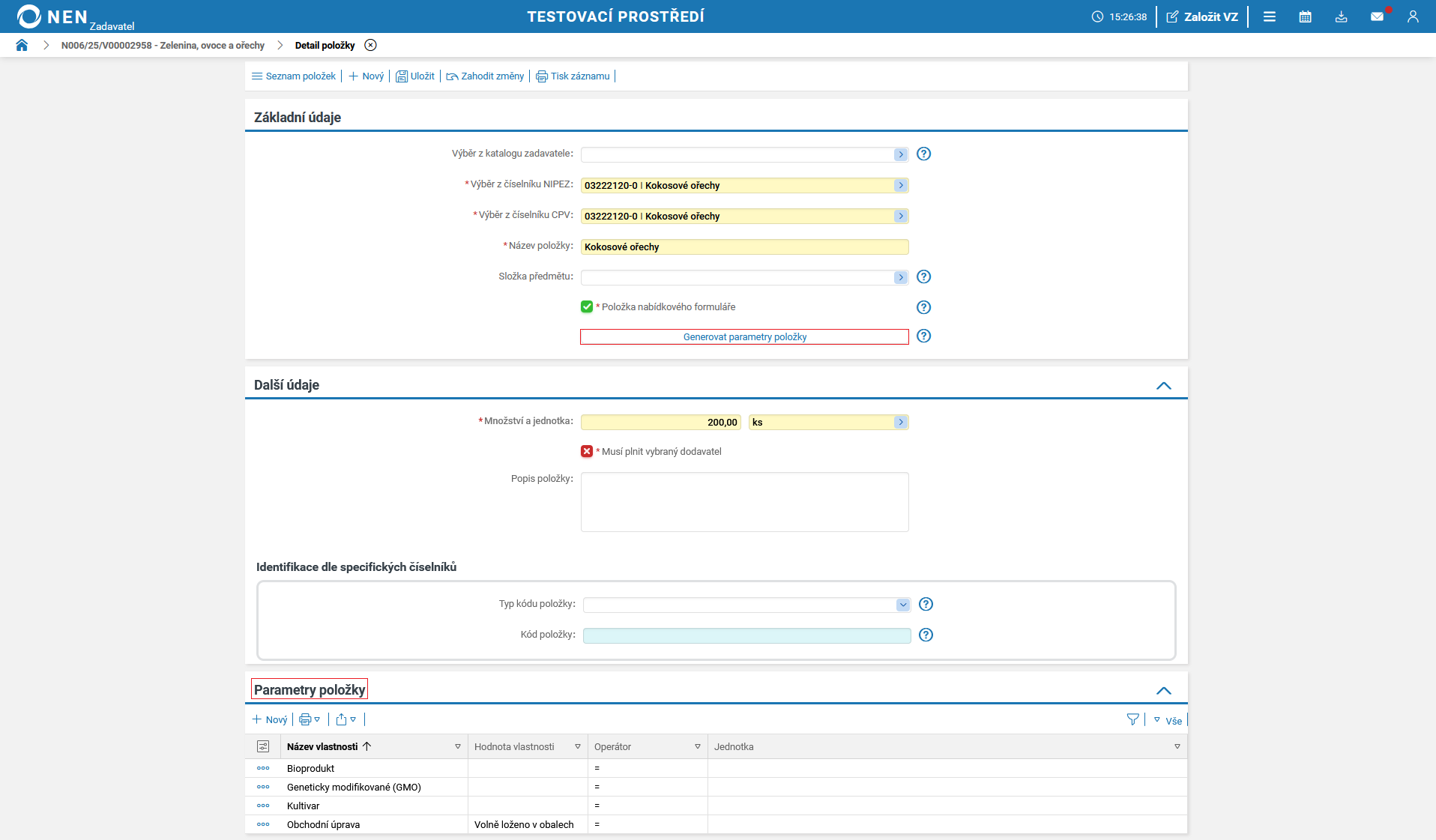This screenshot has width=1436, height=840.
Task: Click the download icon in header
Action: pyautogui.click(x=1341, y=16)
